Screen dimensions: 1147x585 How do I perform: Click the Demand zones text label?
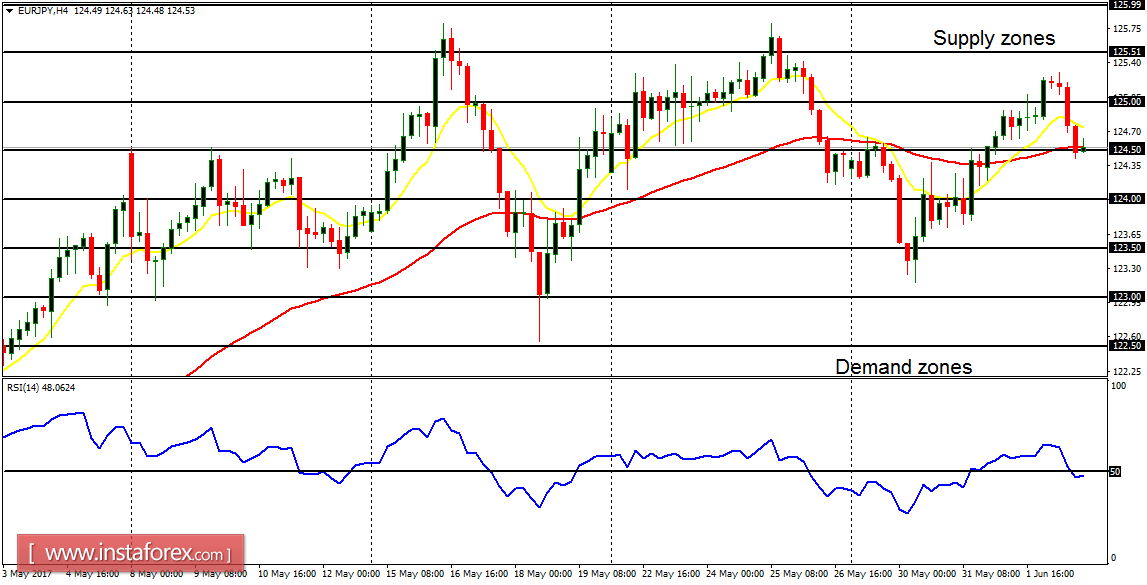pyautogui.click(x=903, y=367)
